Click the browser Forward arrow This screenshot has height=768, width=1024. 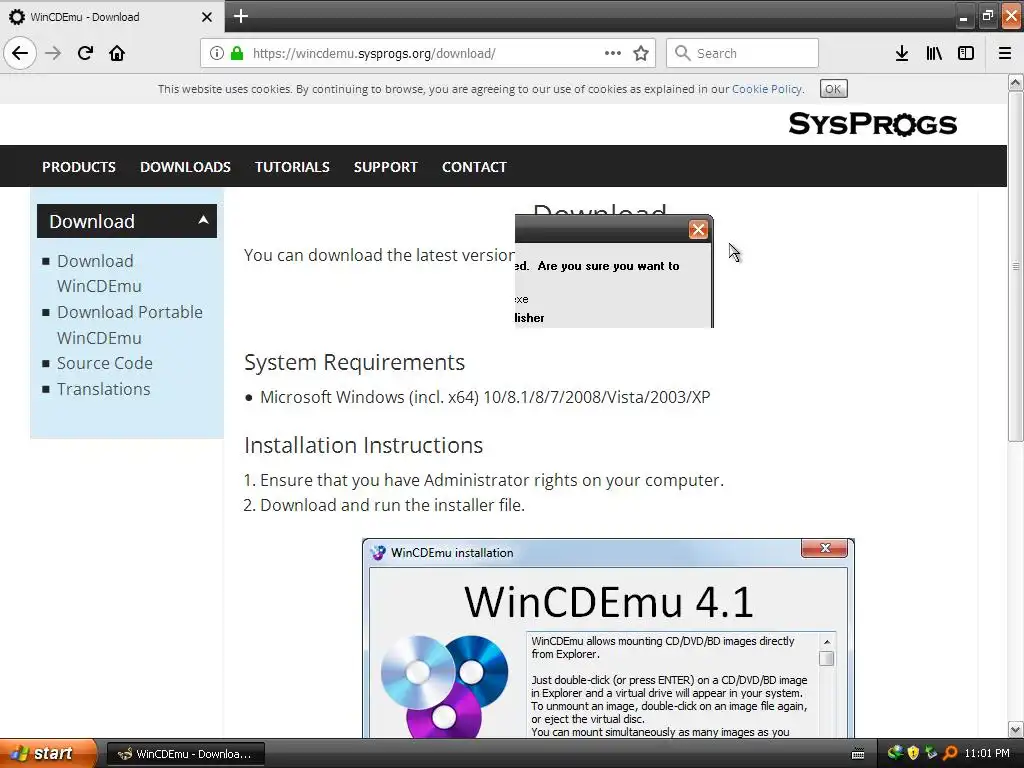53,53
